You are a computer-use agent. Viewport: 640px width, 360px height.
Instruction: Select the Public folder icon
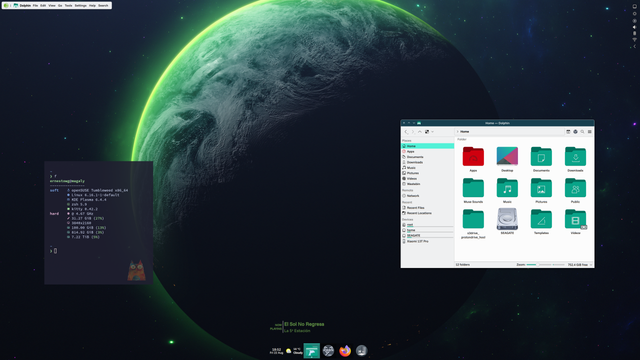pos(575,188)
